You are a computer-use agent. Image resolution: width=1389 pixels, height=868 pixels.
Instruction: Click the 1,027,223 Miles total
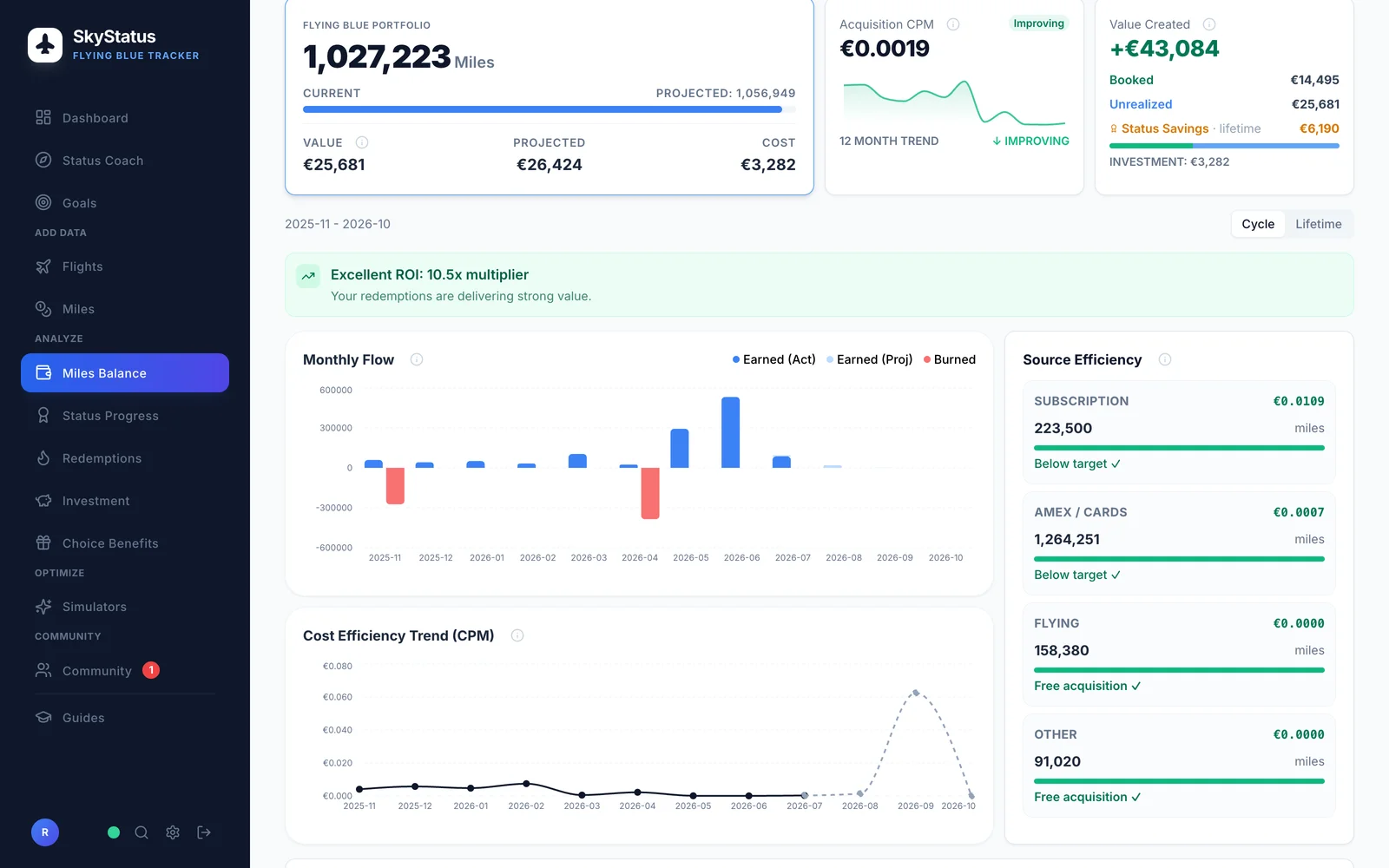tap(398, 58)
